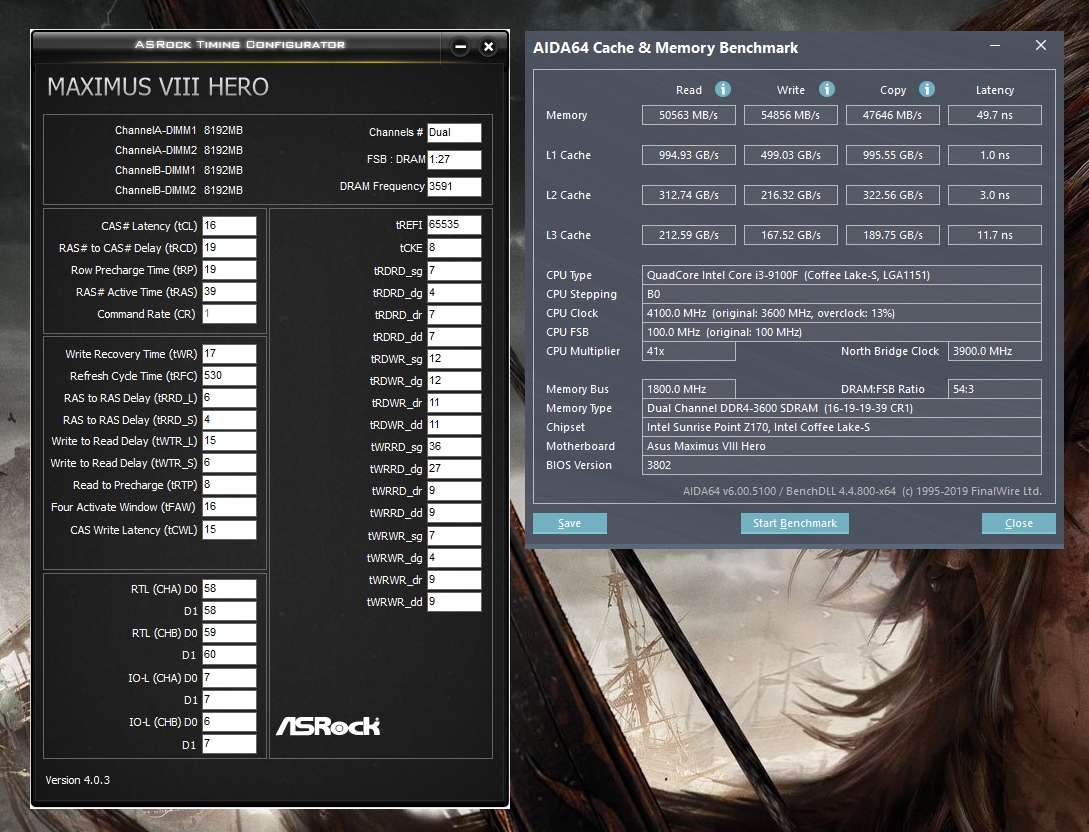The width and height of the screenshot is (1089, 832).
Task: Click the Memory Write value 54856 MB/s
Action: [790, 115]
